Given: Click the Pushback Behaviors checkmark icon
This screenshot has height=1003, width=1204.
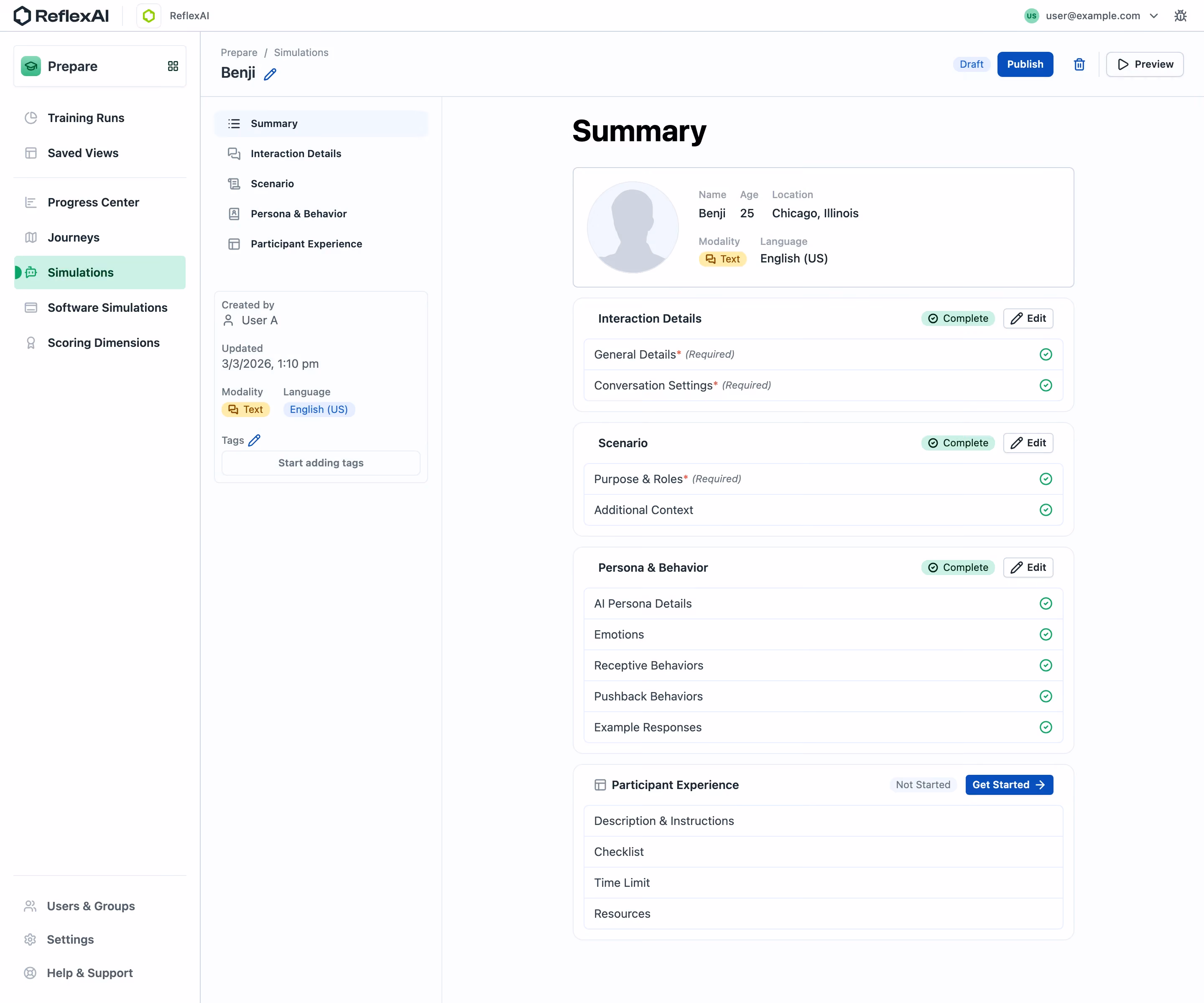Looking at the screenshot, I should pos(1045,696).
